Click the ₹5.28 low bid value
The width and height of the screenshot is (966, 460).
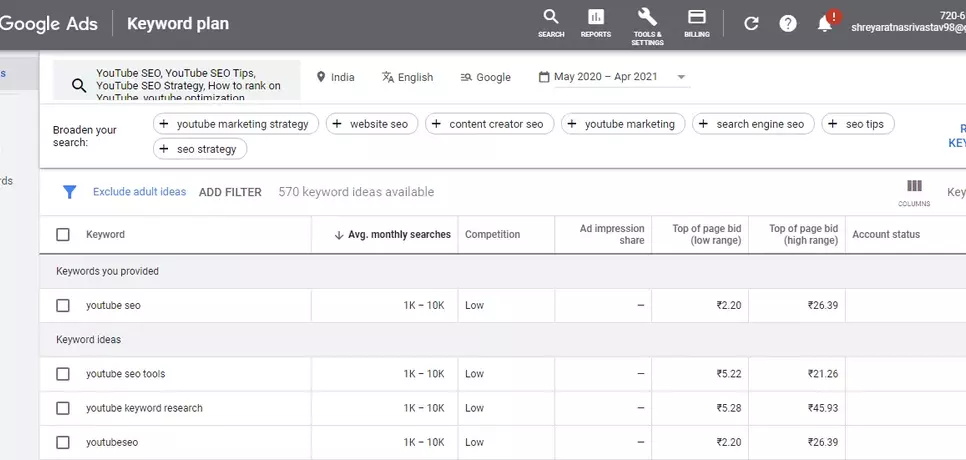tap(729, 408)
